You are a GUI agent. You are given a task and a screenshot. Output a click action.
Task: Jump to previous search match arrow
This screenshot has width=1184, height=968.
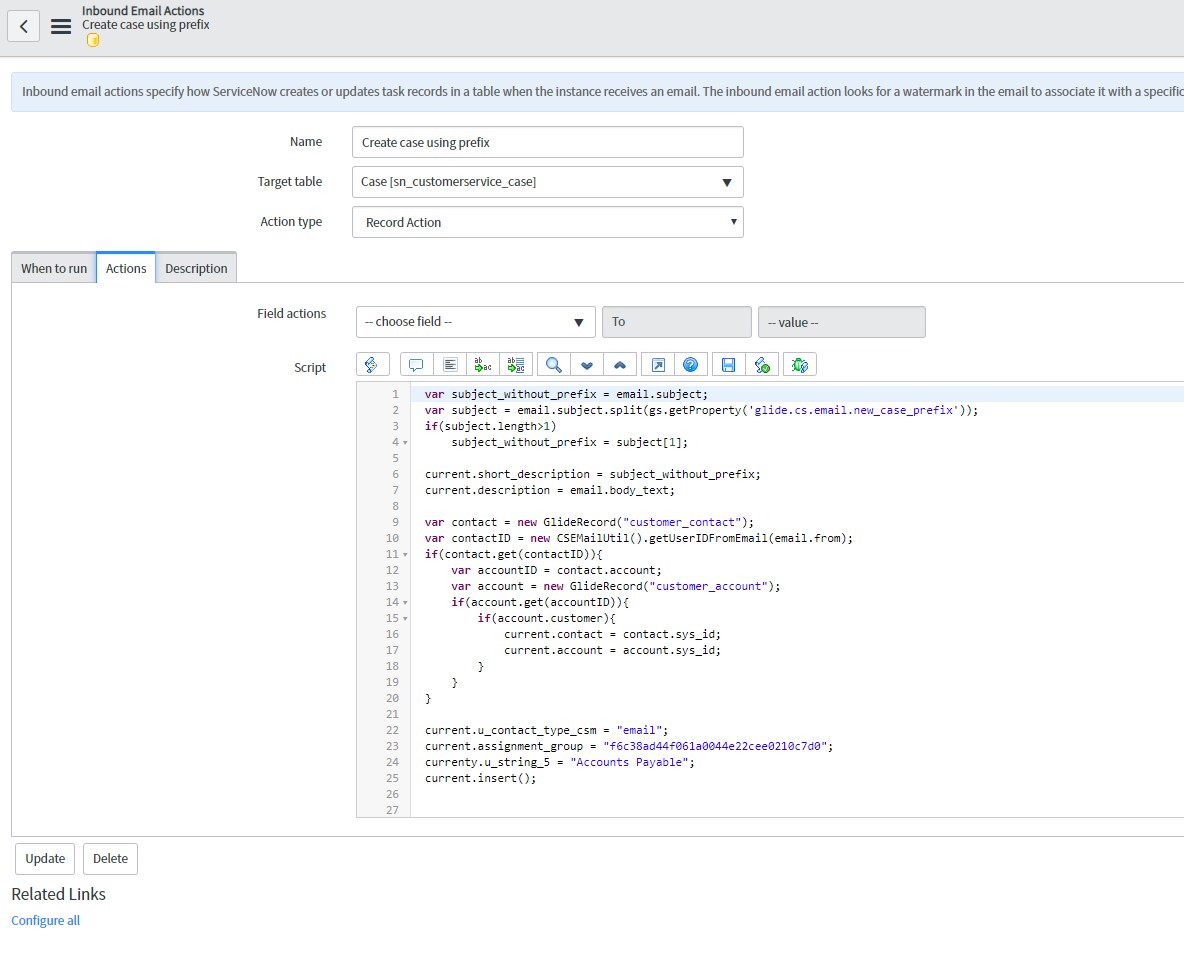(x=620, y=365)
